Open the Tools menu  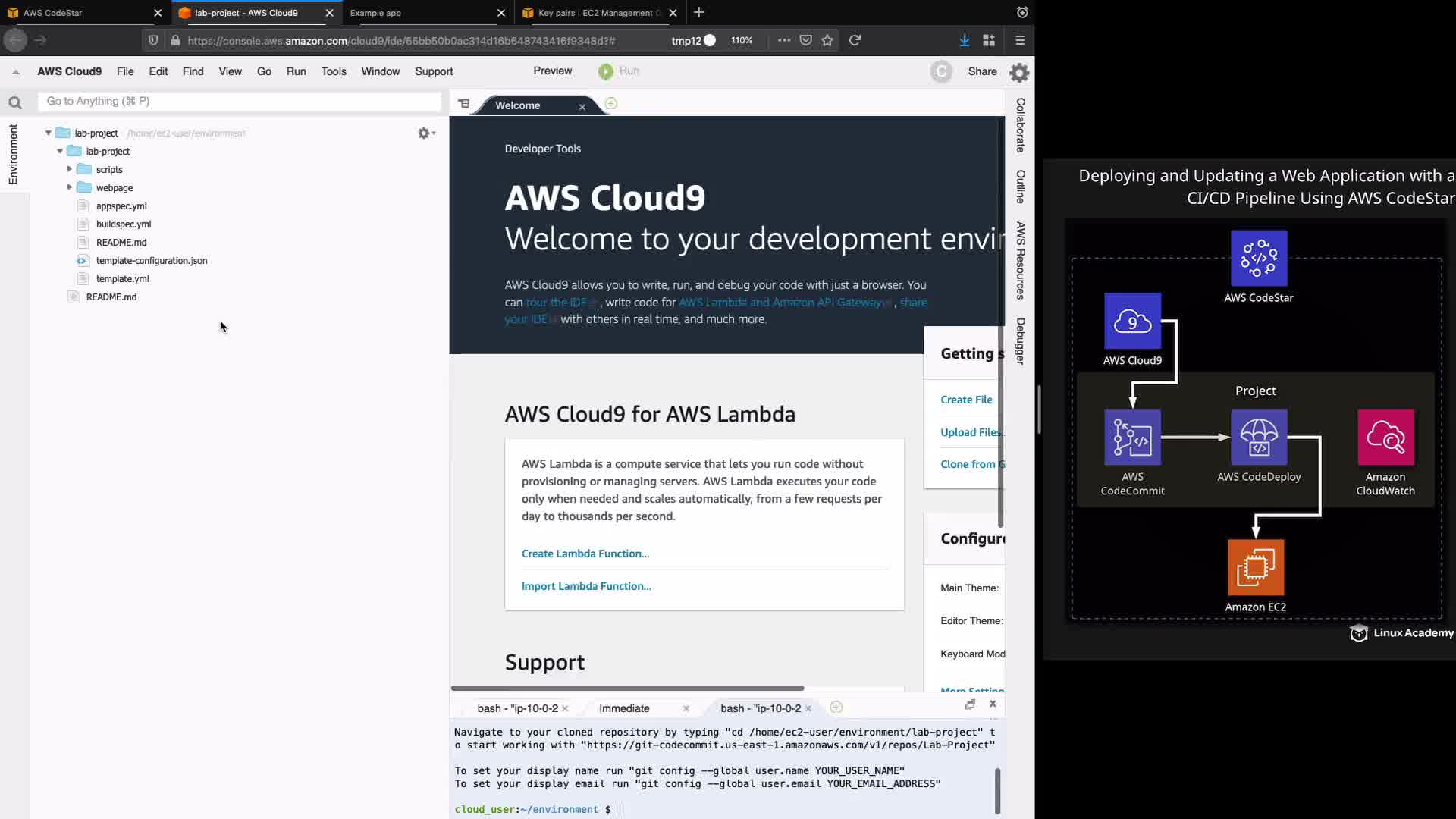[334, 71]
